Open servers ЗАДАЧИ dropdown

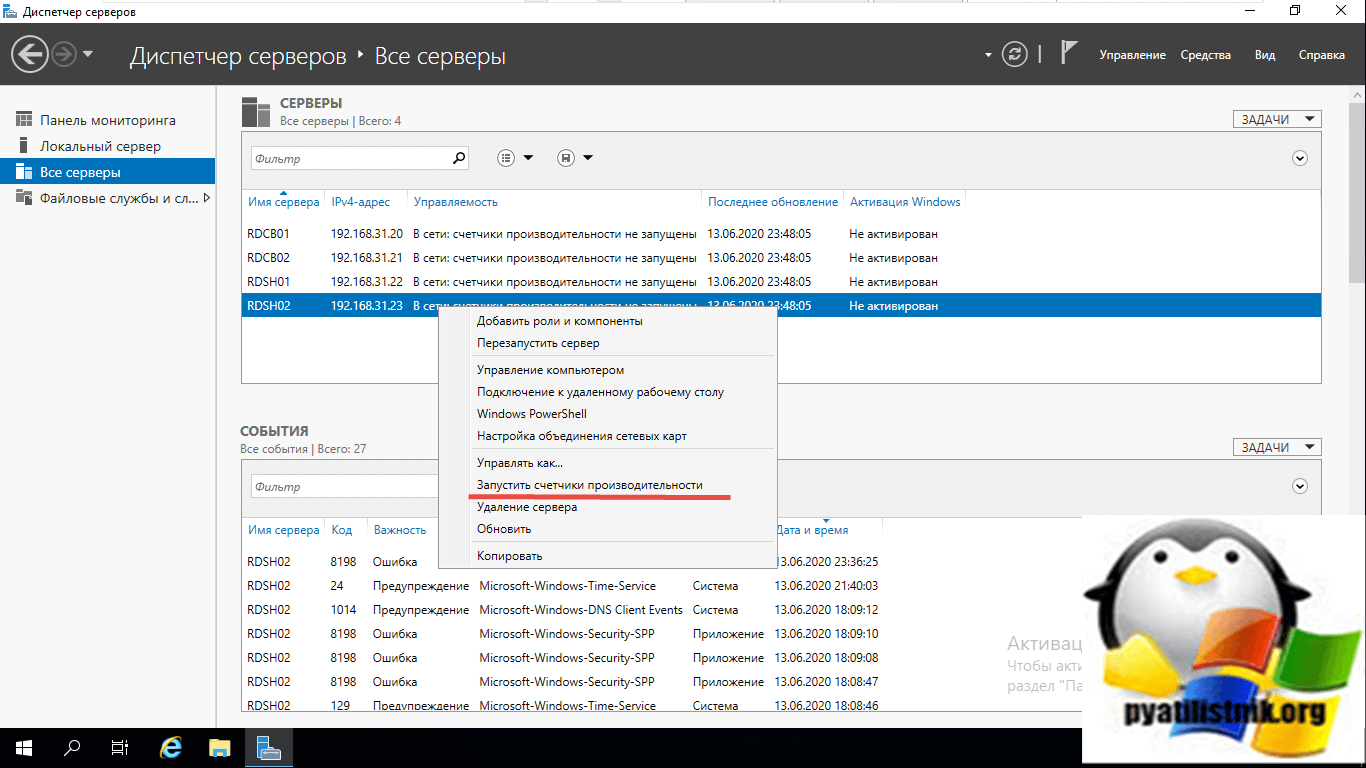[1277, 119]
